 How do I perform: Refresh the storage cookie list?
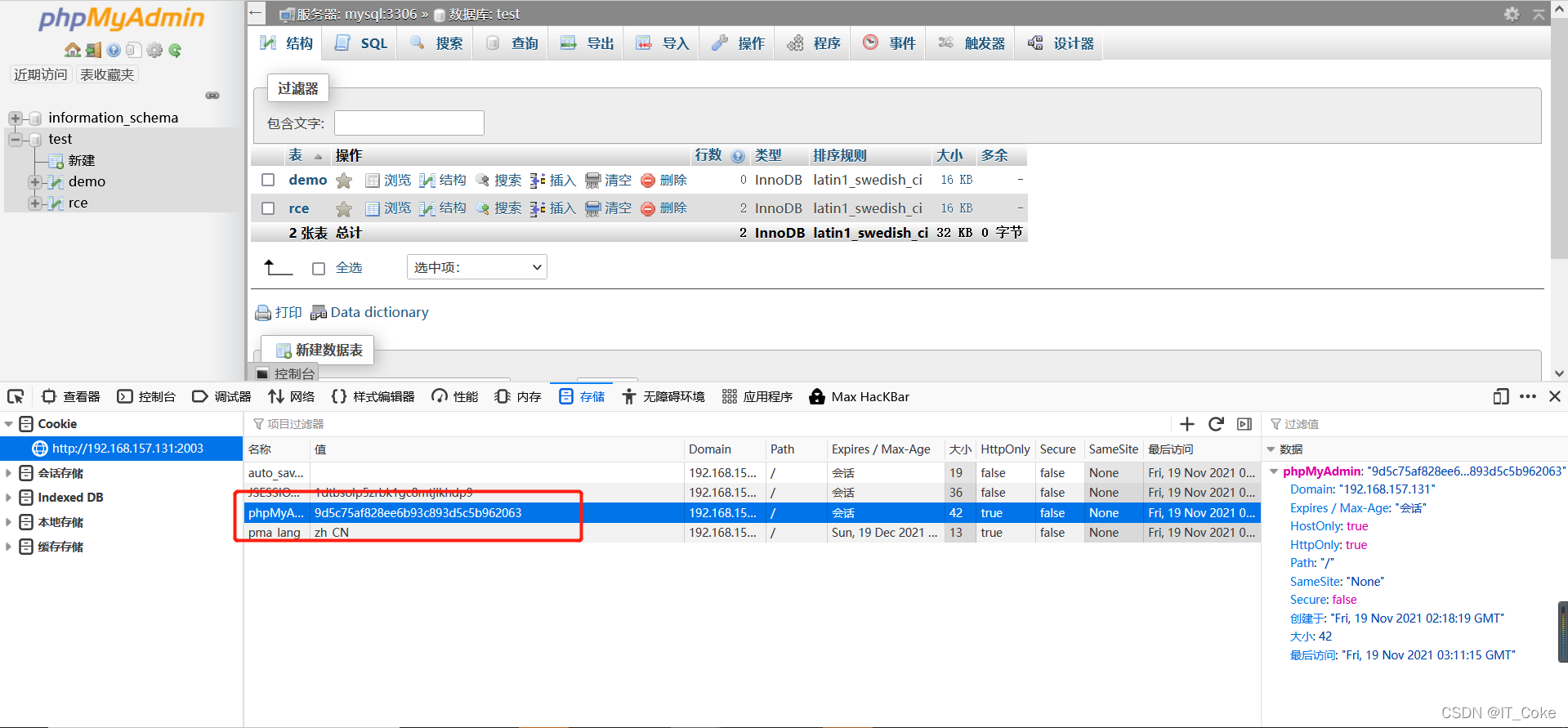pos(1216,423)
